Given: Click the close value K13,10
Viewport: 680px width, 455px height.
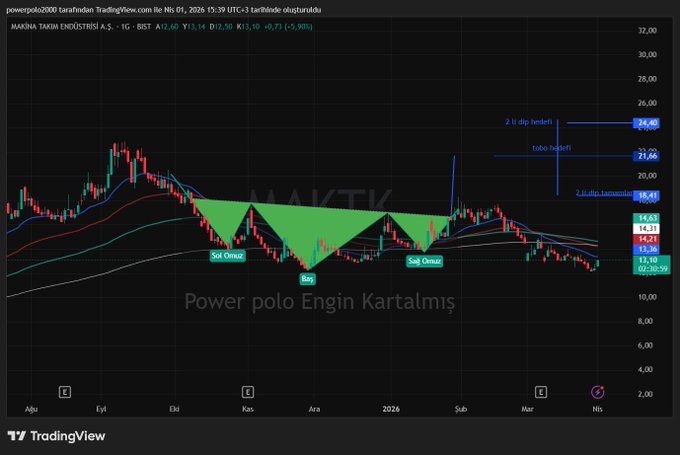Looking at the screenshot, I should click(x=248, y=26).
